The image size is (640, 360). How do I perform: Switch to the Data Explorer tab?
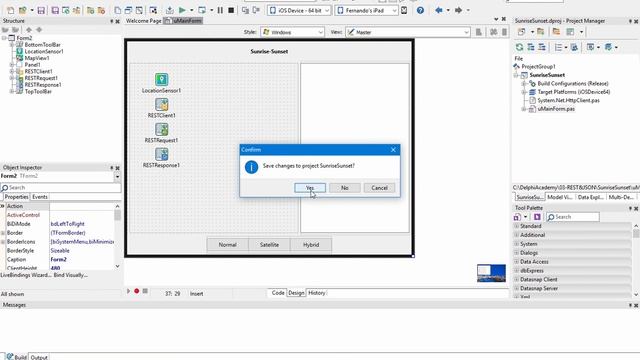[x=590, y=197]
